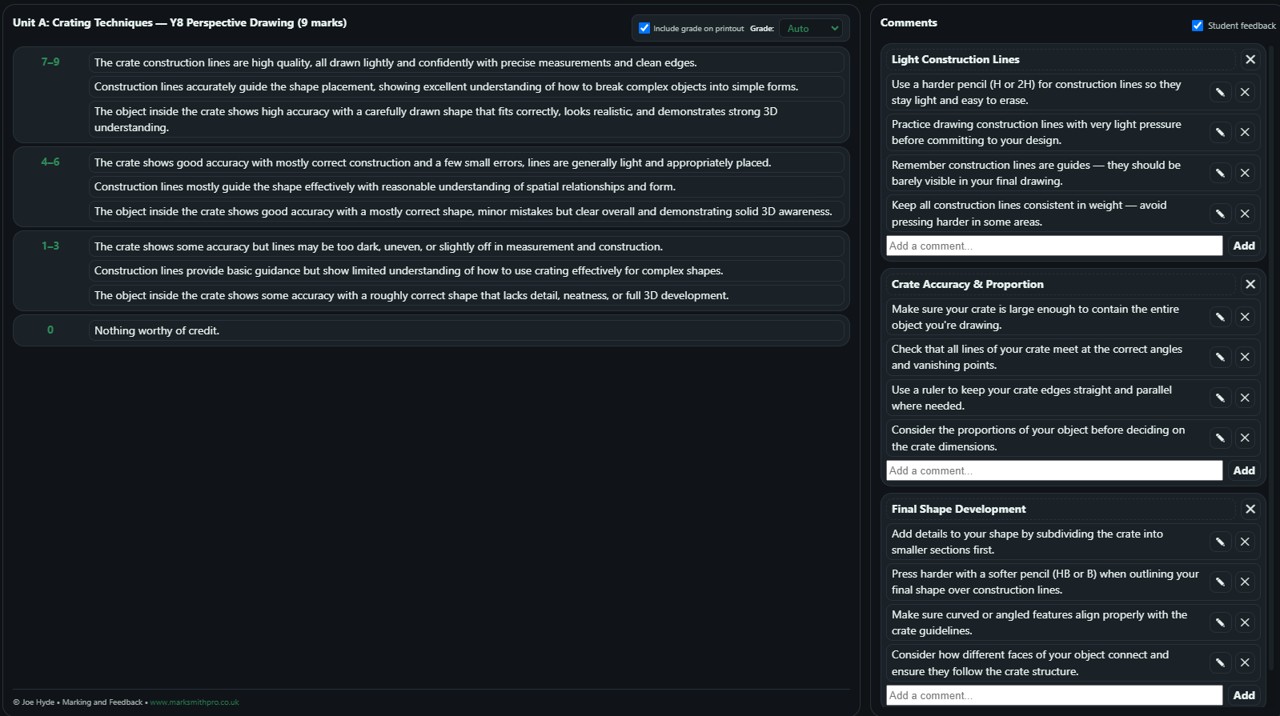Select the 7–9 mark band
This screenshot has height=716, width=1280.
point(50,62)
